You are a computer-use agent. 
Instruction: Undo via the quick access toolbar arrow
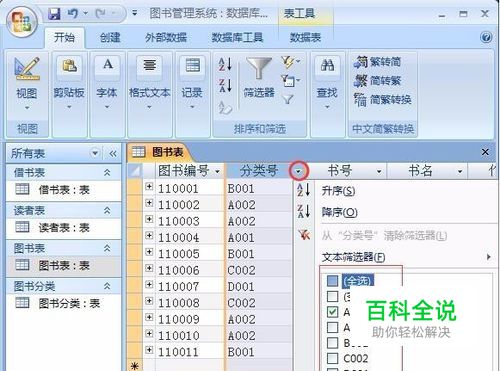tap(73, 14)
